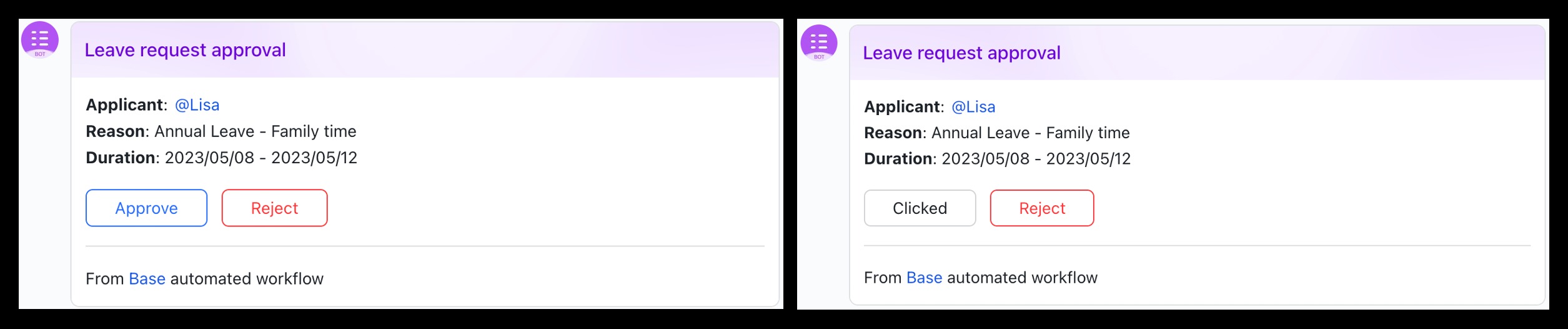Click the Applicant label in the Approve card
Viewport: 1568px width, 329px height.
(x=125, y=105)
